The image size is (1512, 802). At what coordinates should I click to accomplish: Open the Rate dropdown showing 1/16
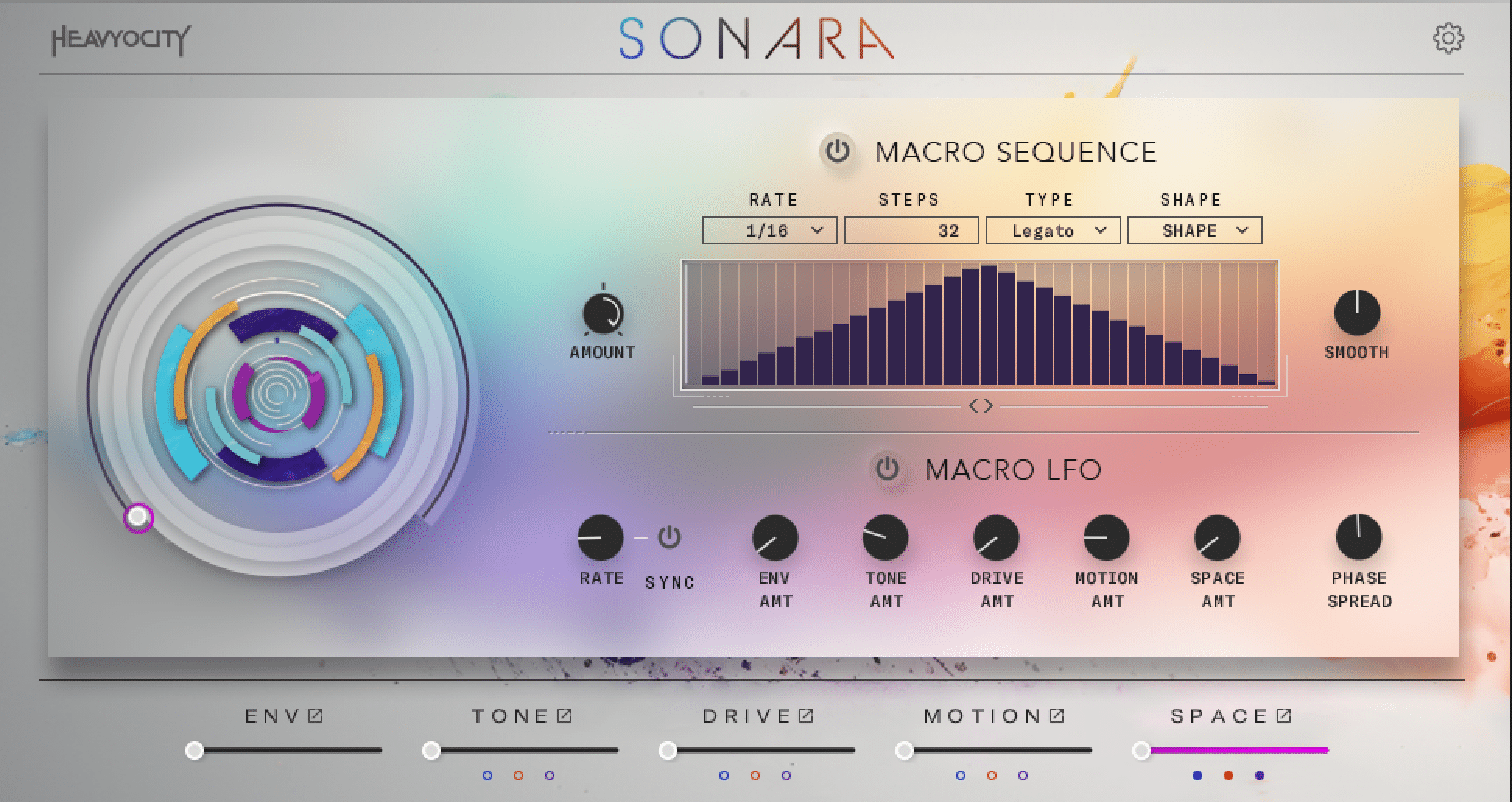tap(769, 230)
